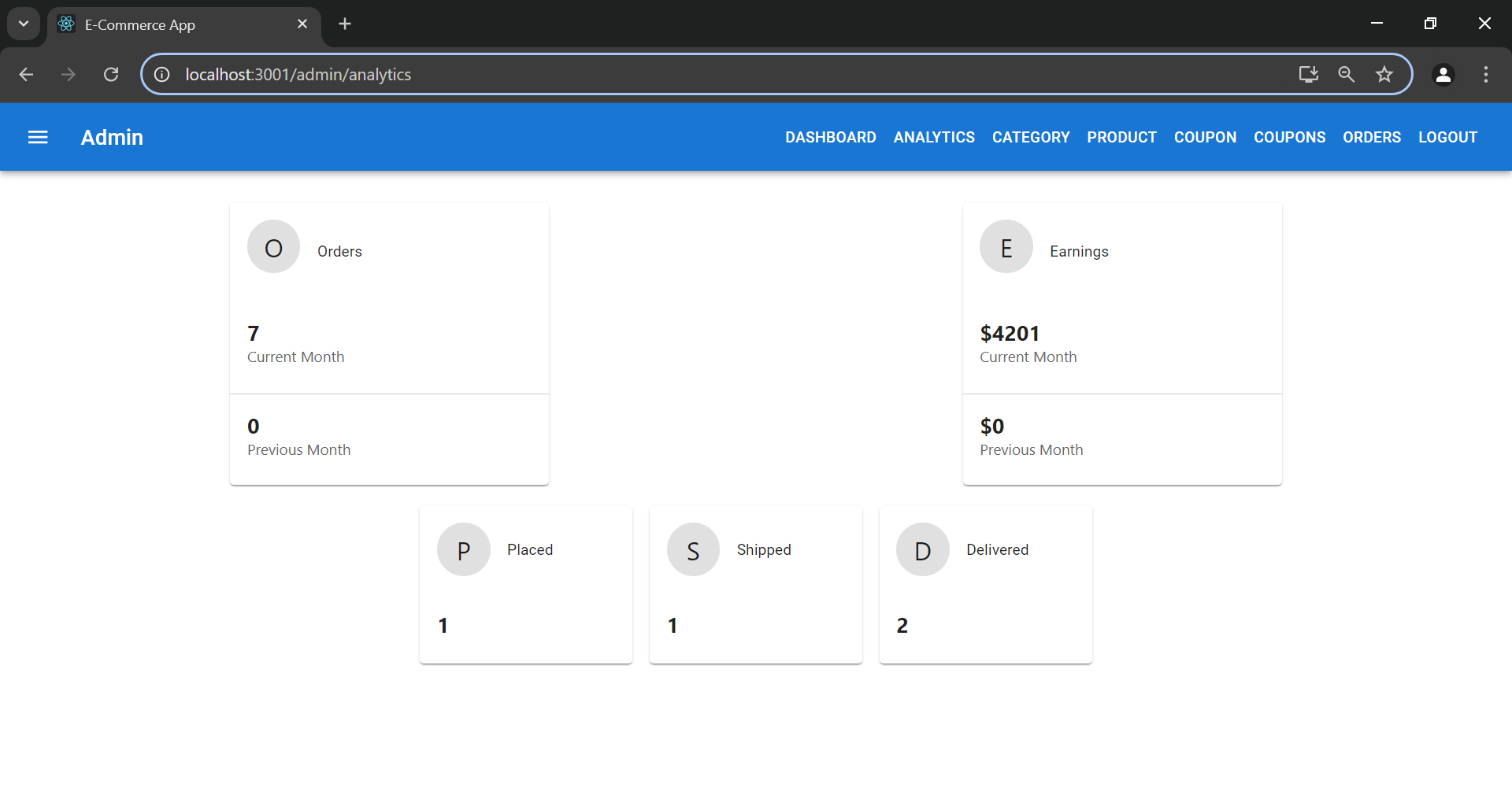Viewport: 1512px width, 802px height.
Task: Click the Shipped avatar circle S
Action: [x=693, y=549]
